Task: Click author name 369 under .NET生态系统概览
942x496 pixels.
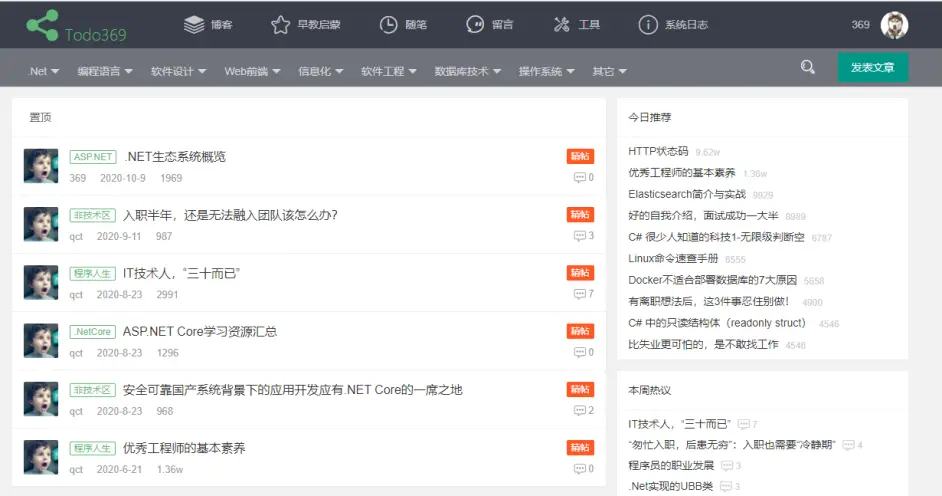Action: 77,178
